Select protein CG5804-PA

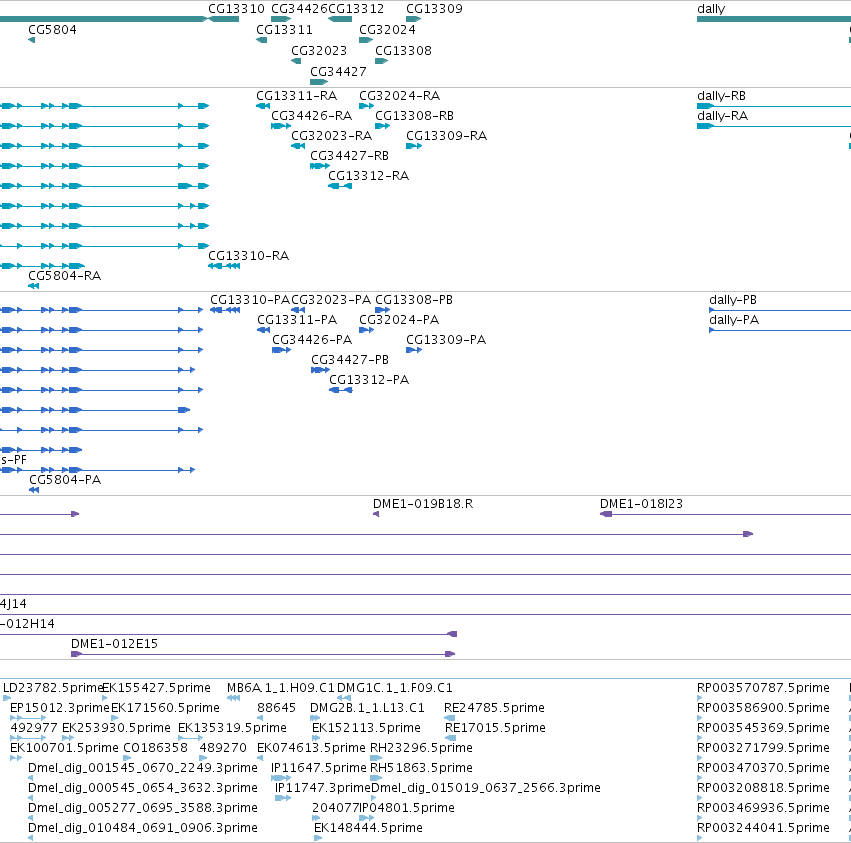pos(65,480)
